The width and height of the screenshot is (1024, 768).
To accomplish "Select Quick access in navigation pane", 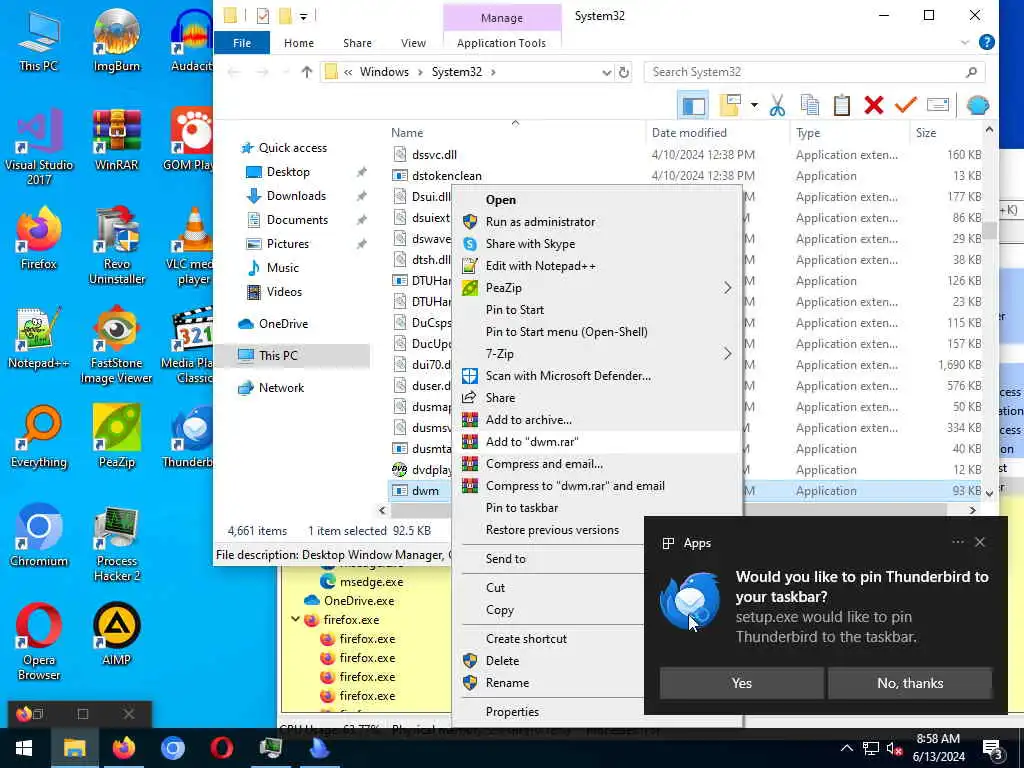I will pyautogui.click(x=293, y=148).
